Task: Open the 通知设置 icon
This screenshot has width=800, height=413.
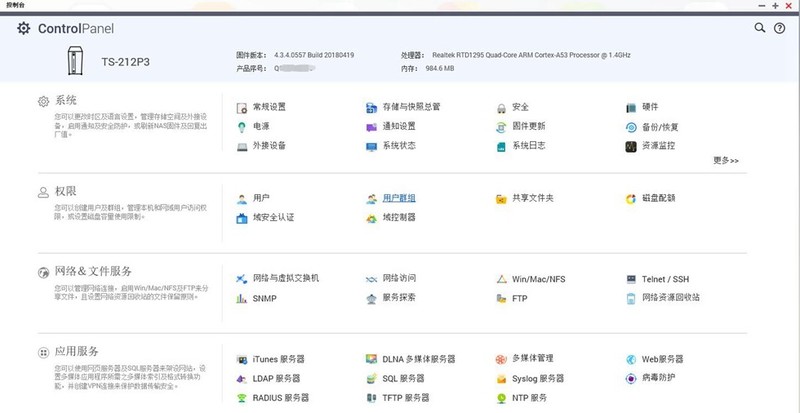Action: (371, 127)
